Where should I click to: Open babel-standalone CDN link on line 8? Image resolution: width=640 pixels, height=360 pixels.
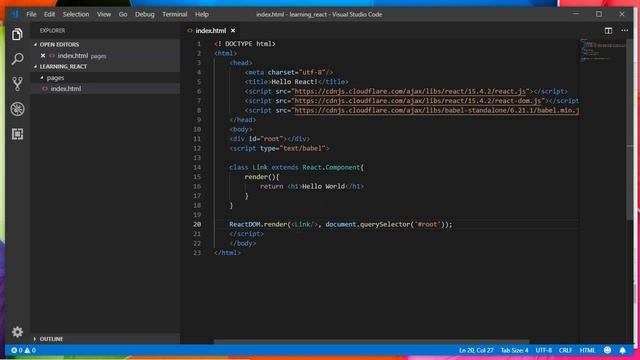tap(436, 110)
